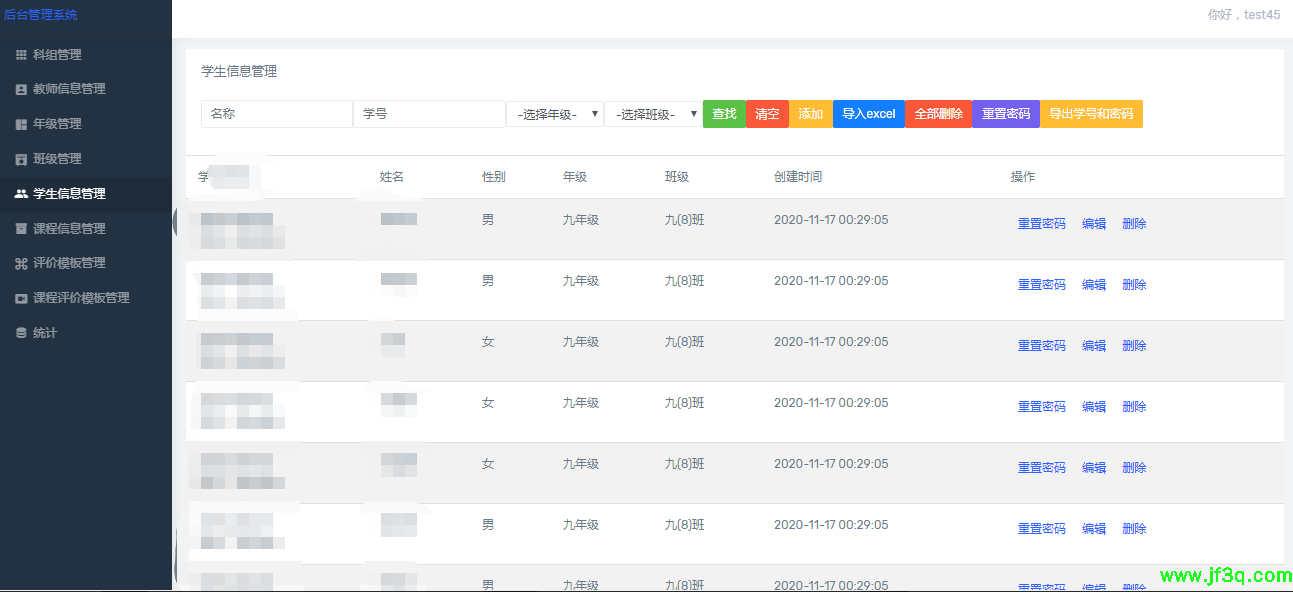Click the 课程评价模板管理 sidebar icon
Image resolution: width=1293 pixels, height=592 pixels.
[22, 297]
